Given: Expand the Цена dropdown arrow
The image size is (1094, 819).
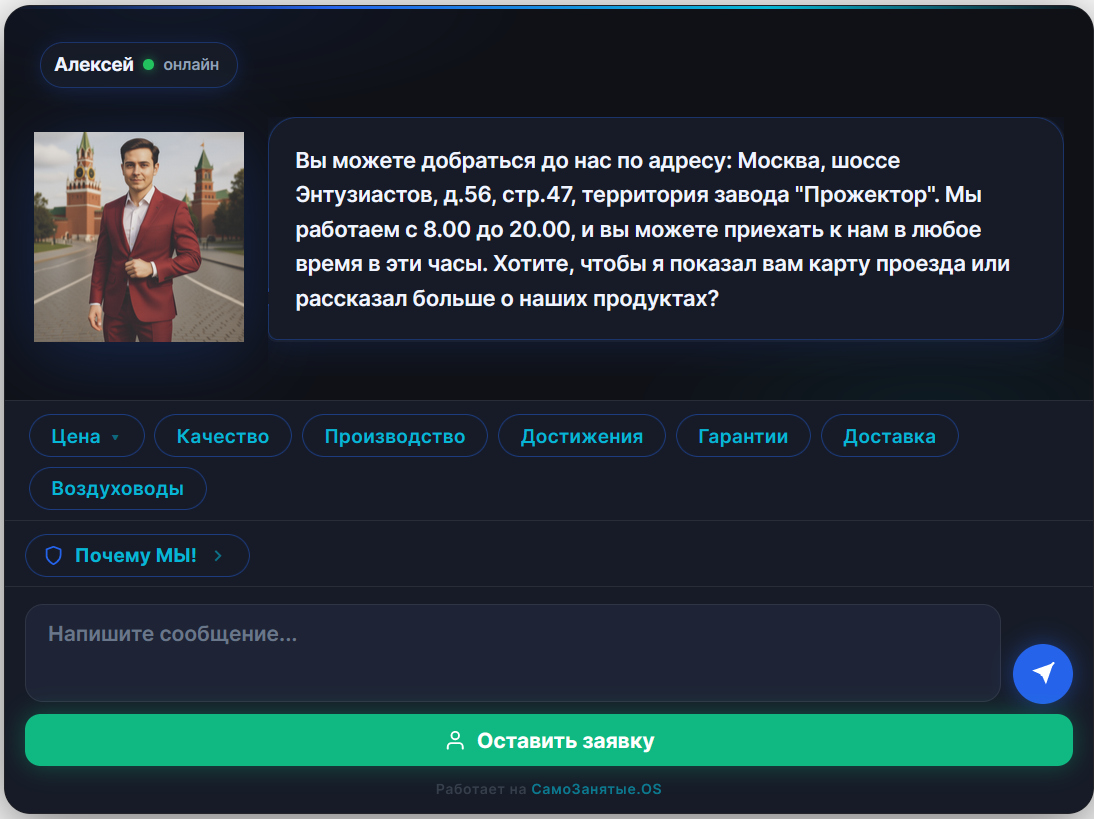Looking at the screenshot, I should click(115, 437).
